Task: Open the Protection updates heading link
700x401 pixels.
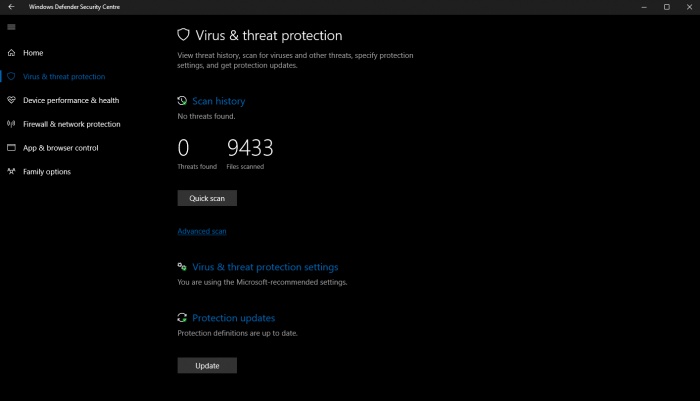Action: 233,318
